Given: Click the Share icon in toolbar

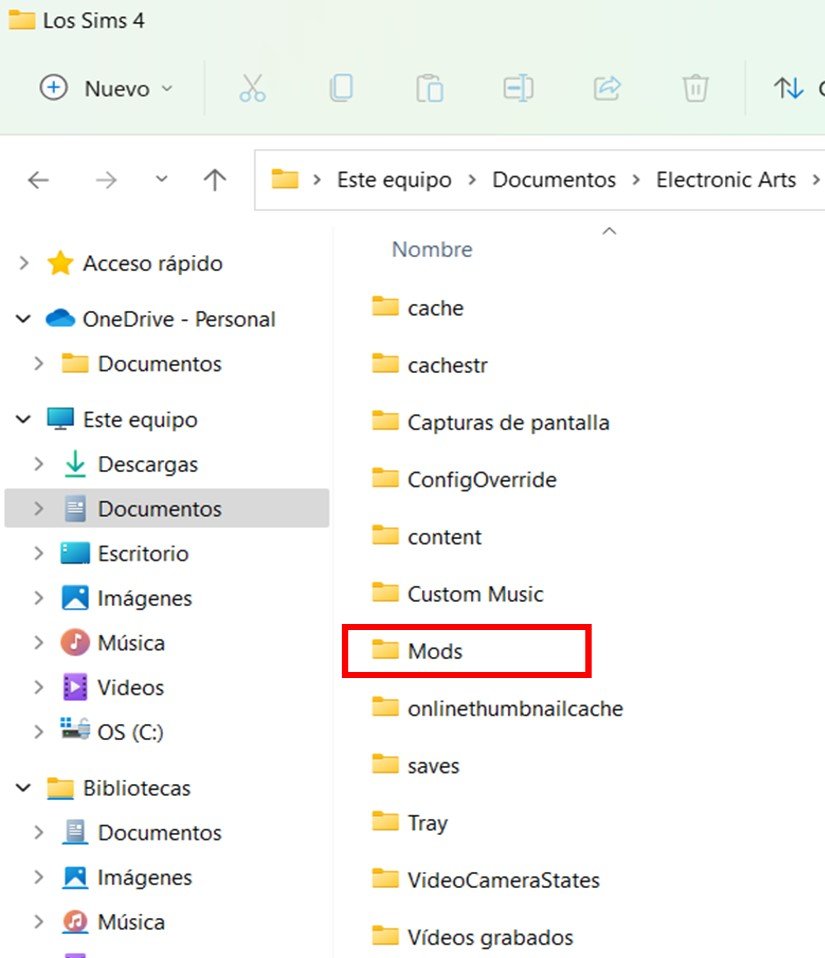Looking at the screenshot, I should [607, 89].
